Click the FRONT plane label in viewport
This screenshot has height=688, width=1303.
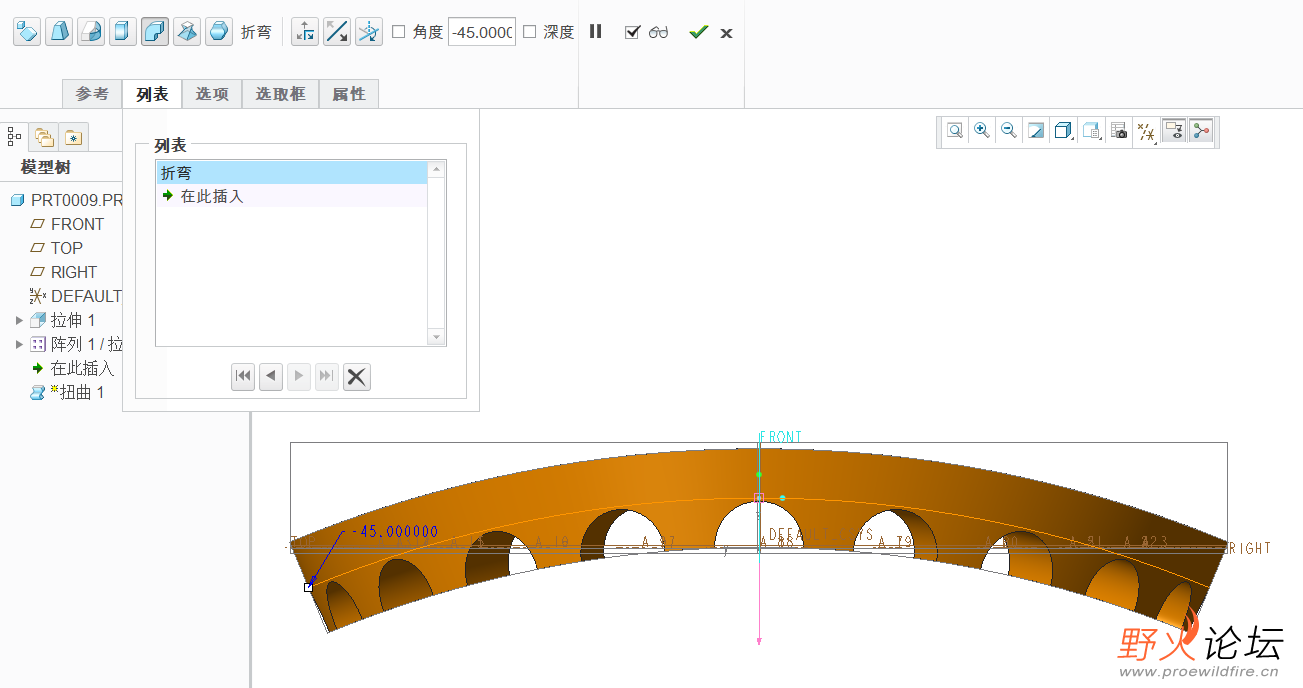781,437
